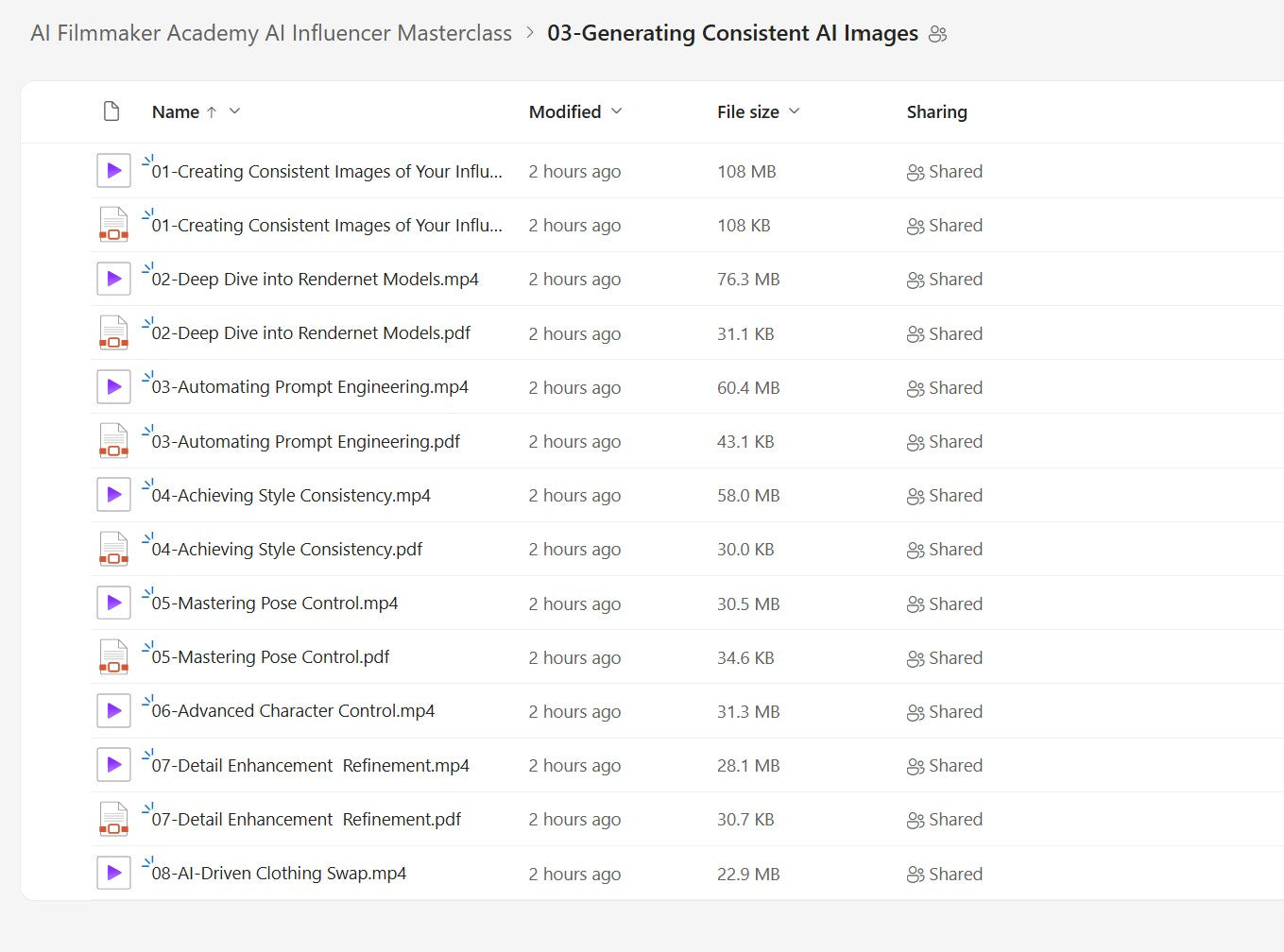Viewport: 1284px width, 952px height.
Task: Open 04-Achieving Style Consistency.mp4
Action: 291,496
